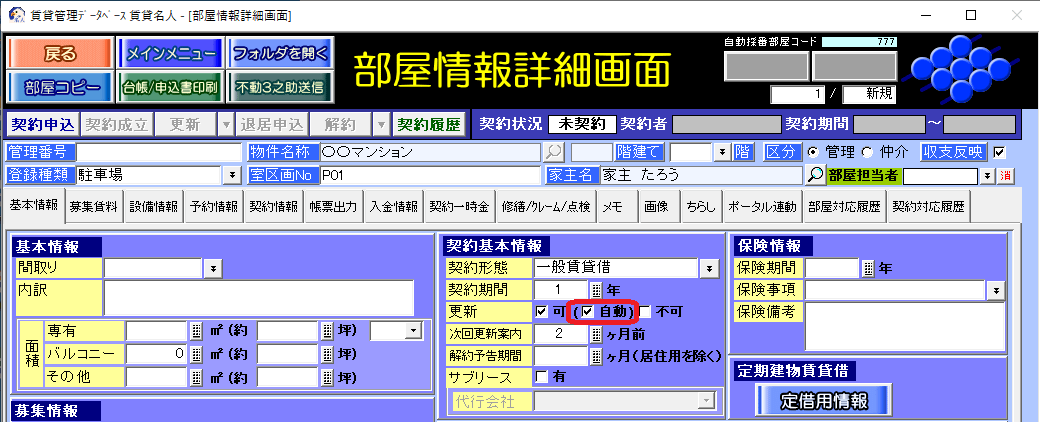
Task: Enable the サブリース 有 checkbox
Action: 542,377
